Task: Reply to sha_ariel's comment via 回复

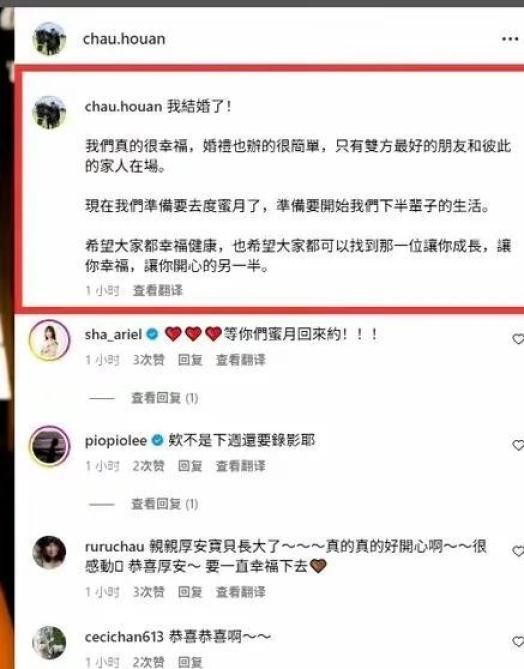Action: 190,360
